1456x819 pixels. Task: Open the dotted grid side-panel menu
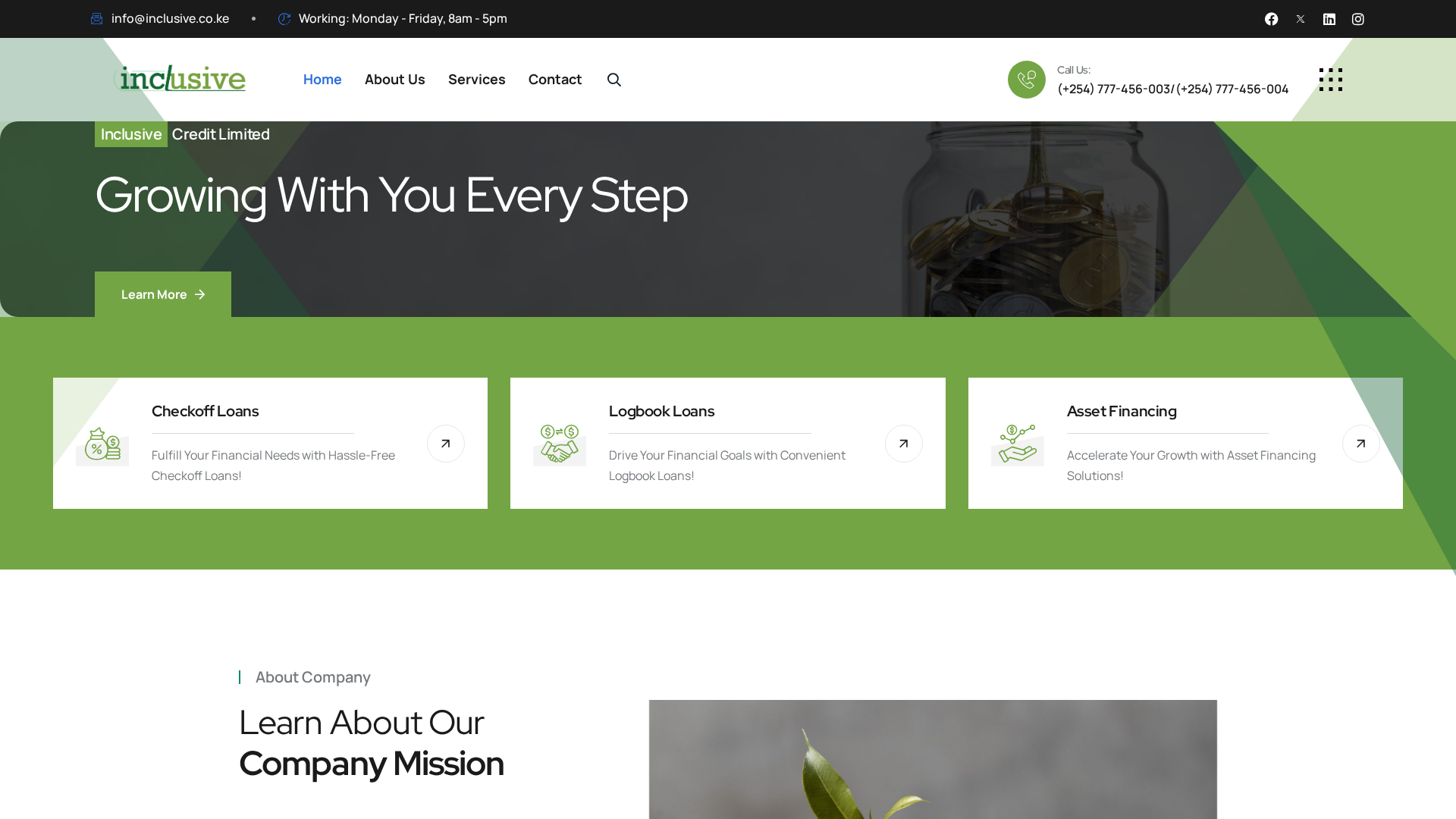point(1331,80)
